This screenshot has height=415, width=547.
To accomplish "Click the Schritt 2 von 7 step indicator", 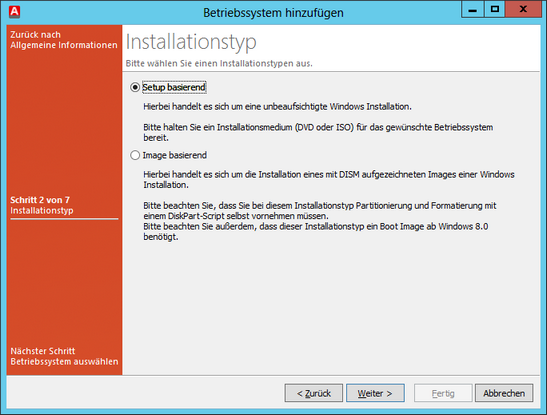I will 40,200.
